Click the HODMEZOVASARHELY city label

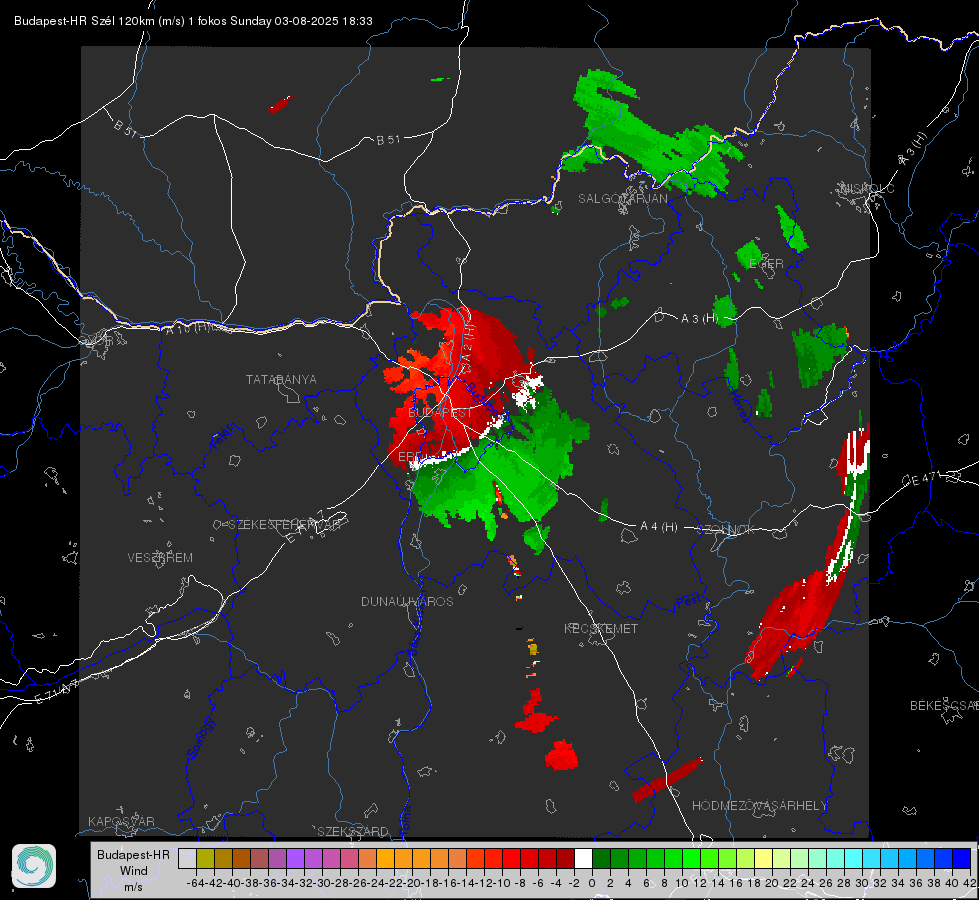click(x=759, y=806)
